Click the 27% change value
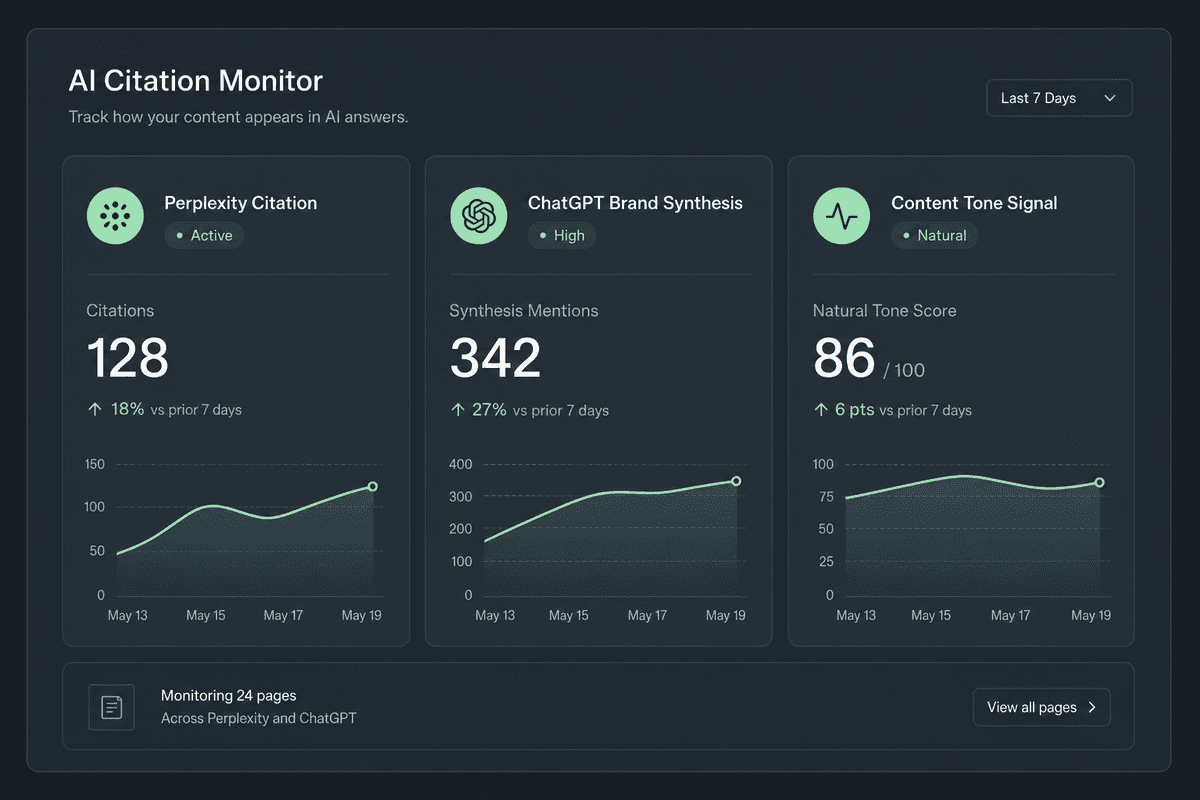The image size is (1200, 800). (490, 409)
